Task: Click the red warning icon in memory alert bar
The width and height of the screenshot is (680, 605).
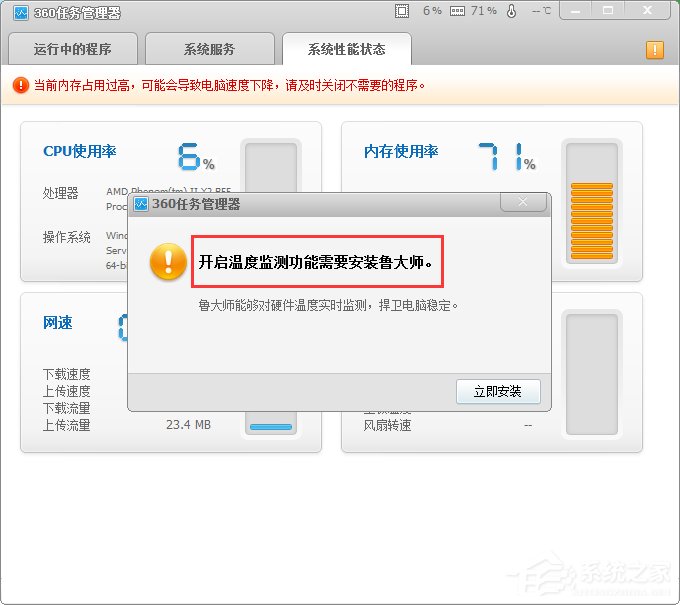Action: tap(20, 85)
